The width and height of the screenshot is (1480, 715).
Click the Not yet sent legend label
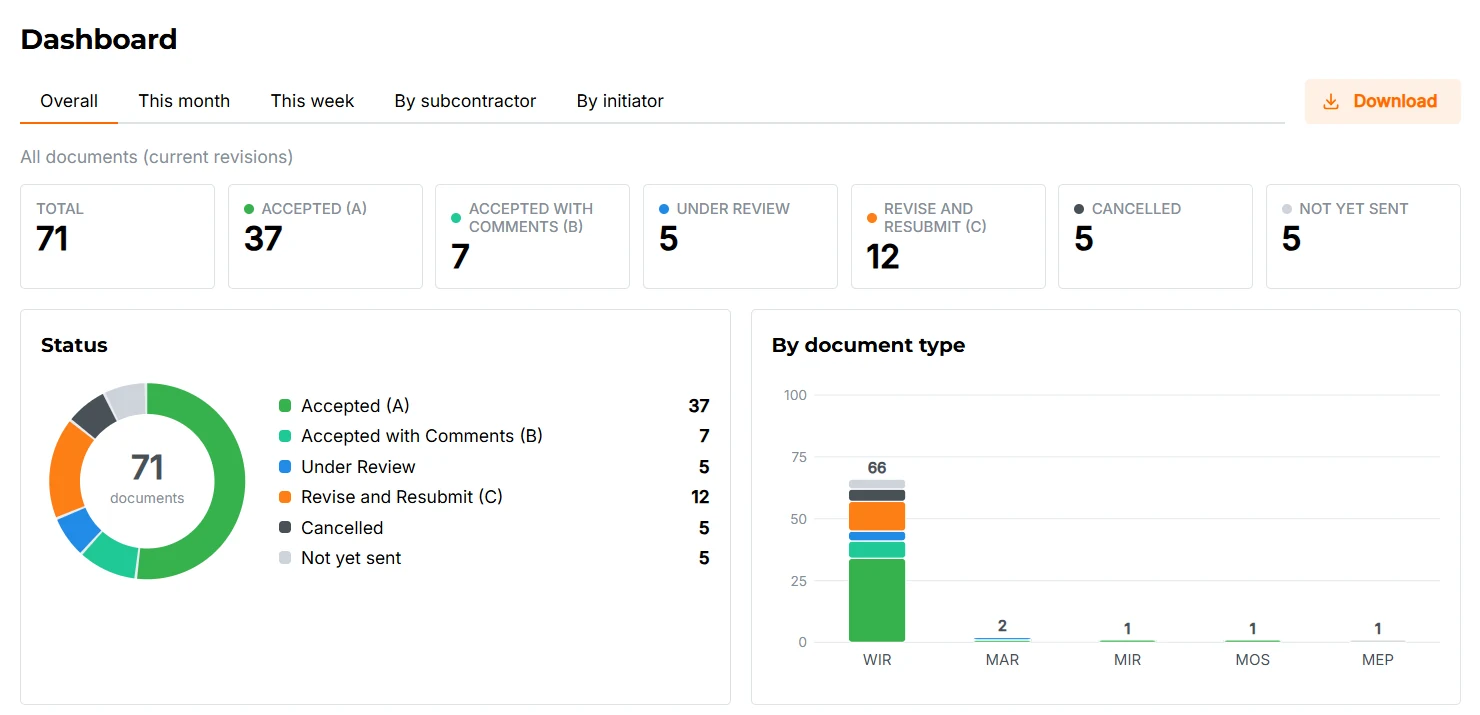[x=351, y=558]
